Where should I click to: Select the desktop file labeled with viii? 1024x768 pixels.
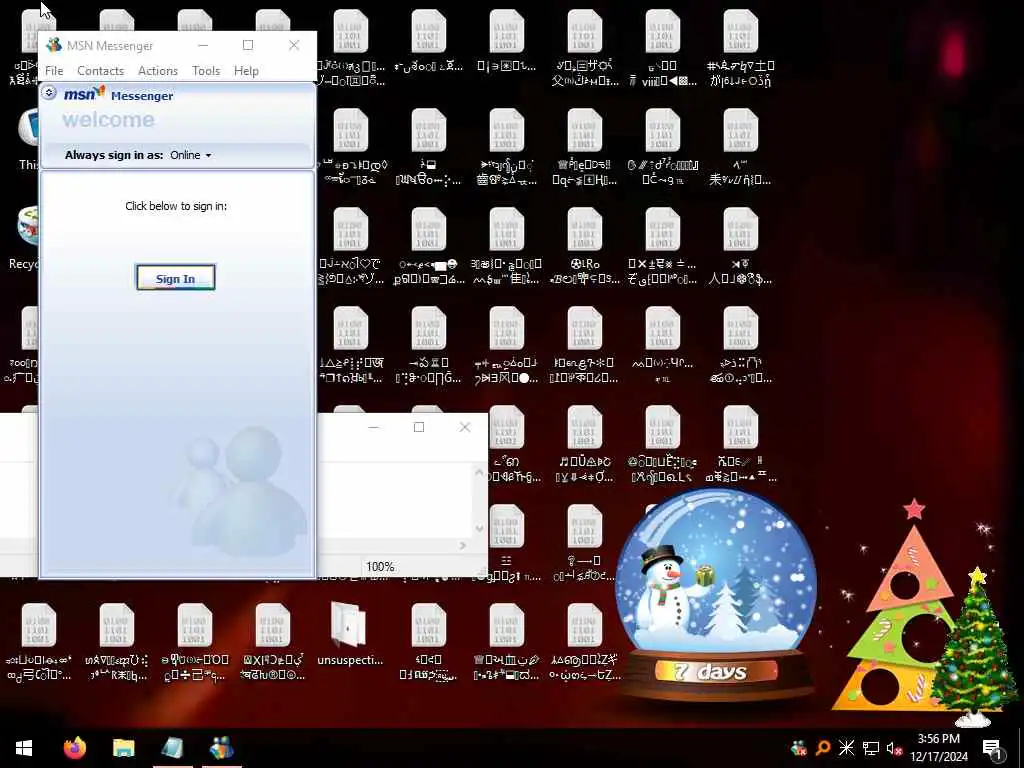[662, 48]
